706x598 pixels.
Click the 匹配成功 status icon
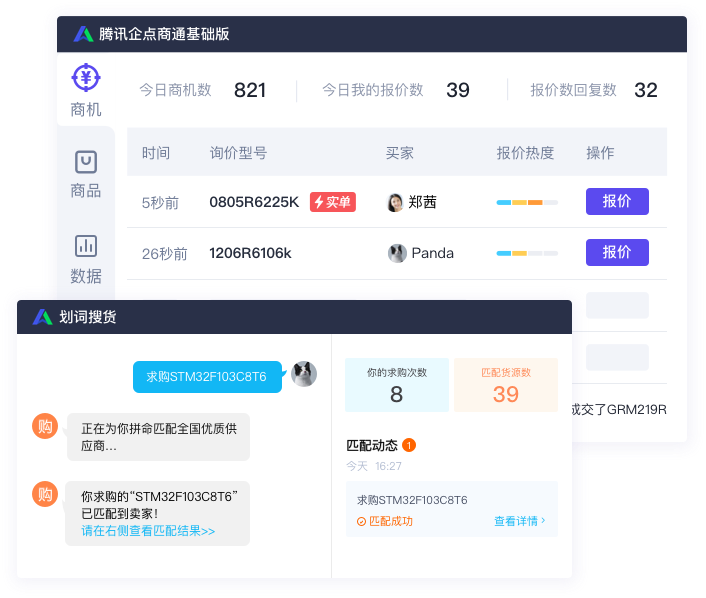click(361, 521)
